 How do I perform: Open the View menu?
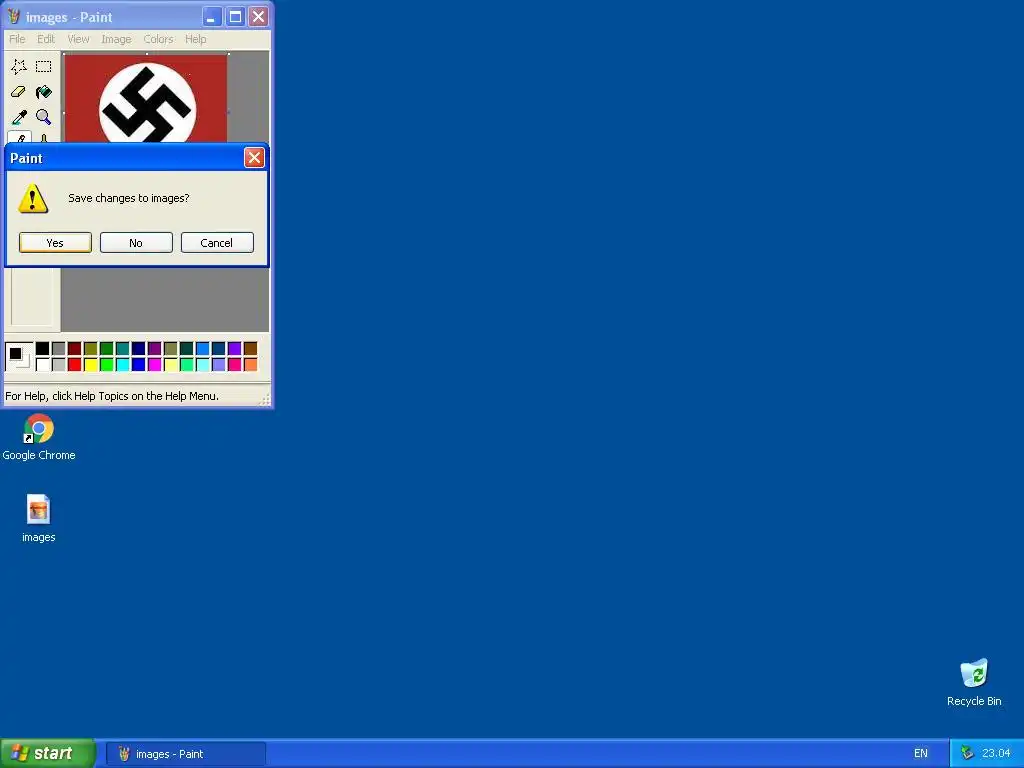click(x=78, y=39)
